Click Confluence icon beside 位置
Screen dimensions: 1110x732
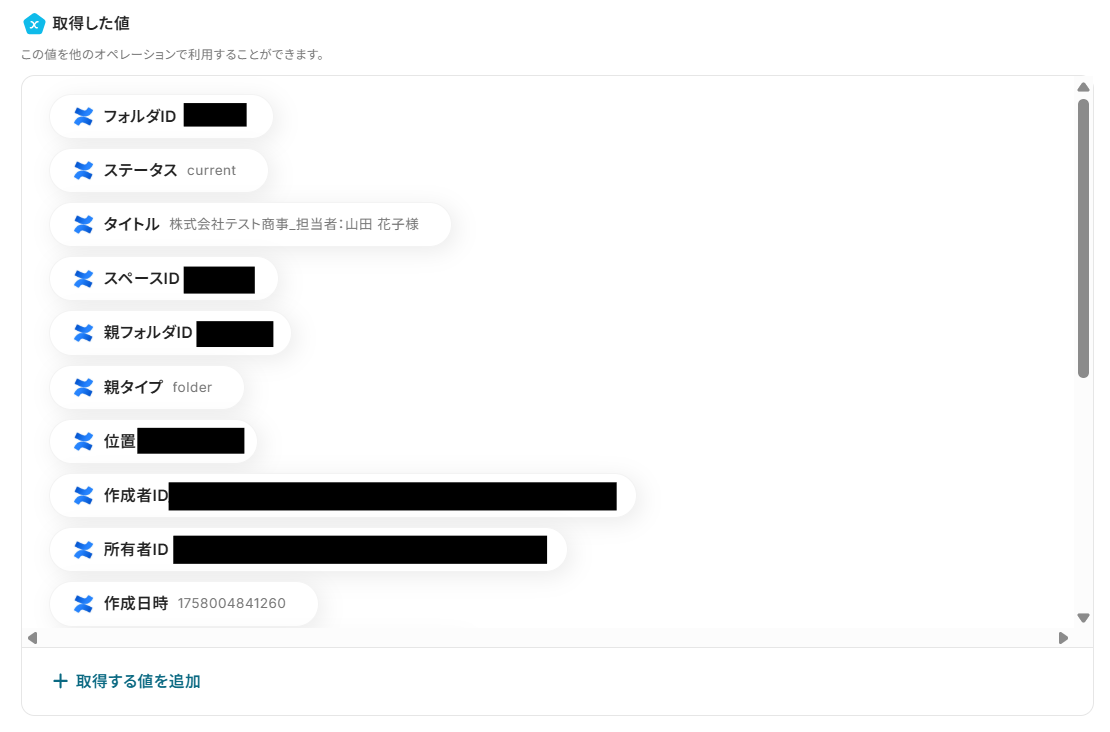pos(84,441)
